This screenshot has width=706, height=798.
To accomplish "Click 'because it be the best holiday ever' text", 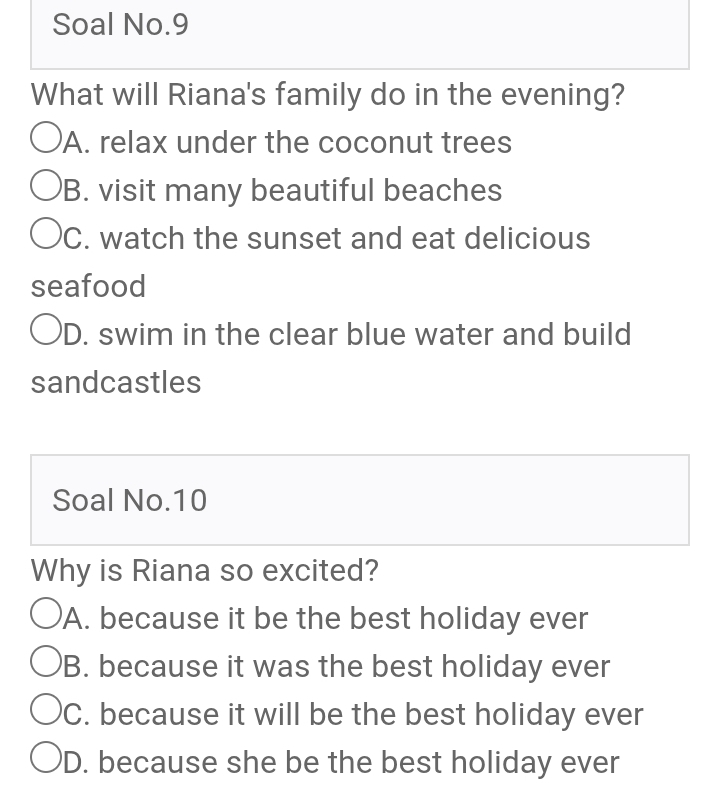I will [x=343, y=618].
